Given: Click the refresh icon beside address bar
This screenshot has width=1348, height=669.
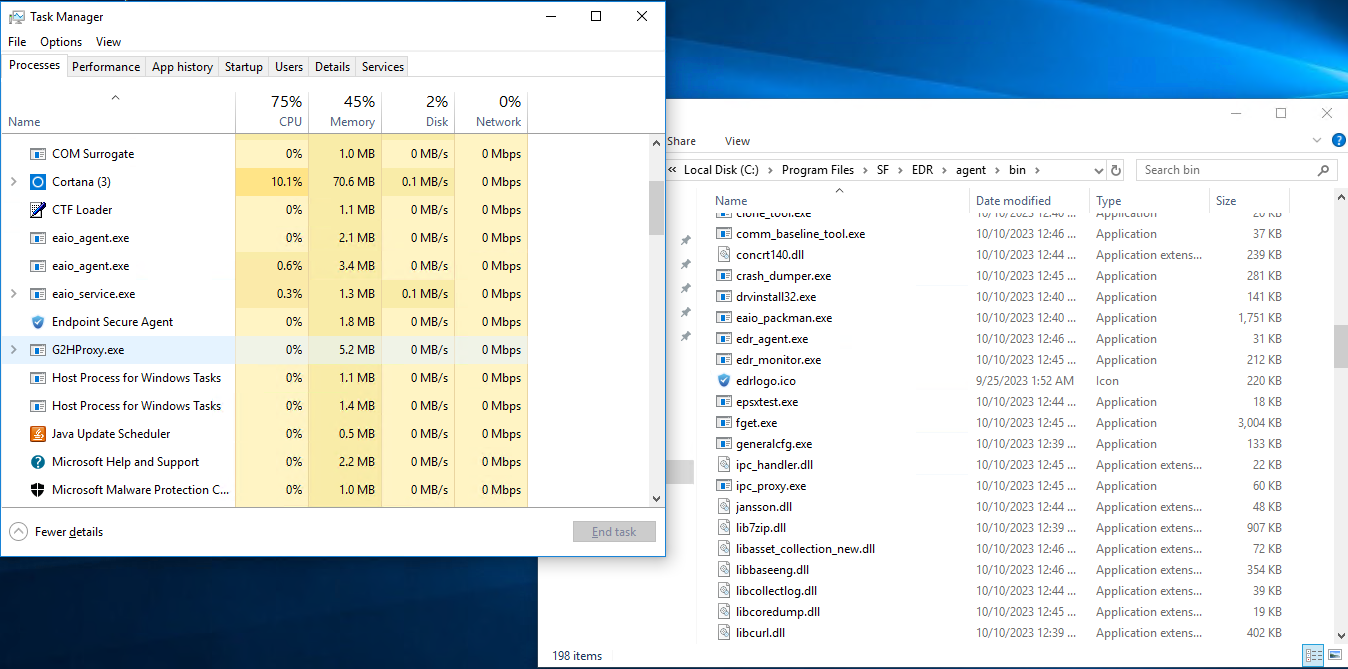Looking at the screenshot, I should click(1117, 170).
